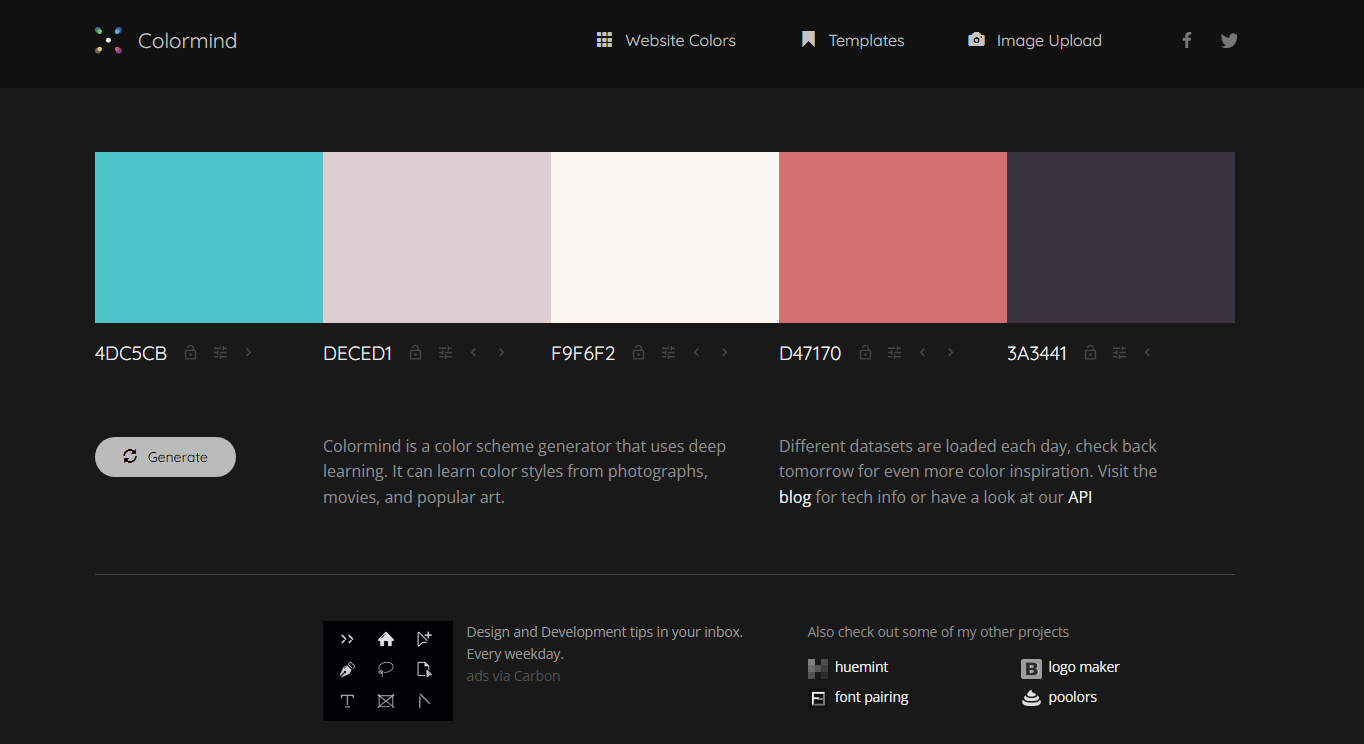Open the blog link
The image size is (1364, 744).
pos(794,496)
